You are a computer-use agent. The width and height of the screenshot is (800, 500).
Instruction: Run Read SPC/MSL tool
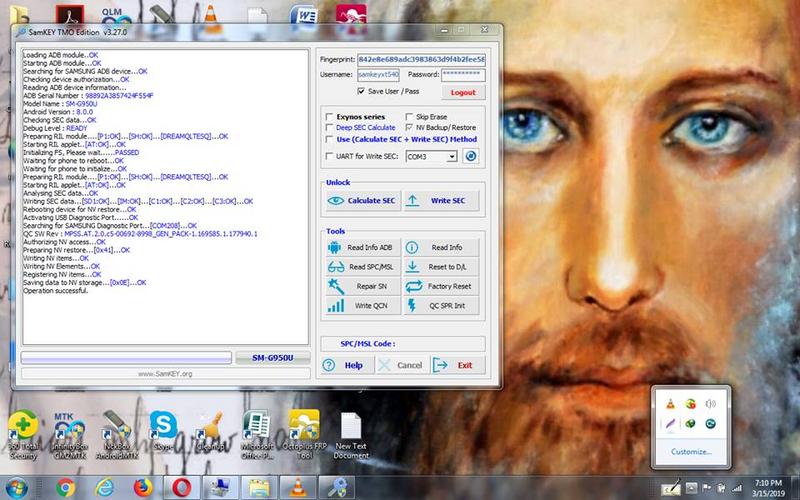pos(363,267)
